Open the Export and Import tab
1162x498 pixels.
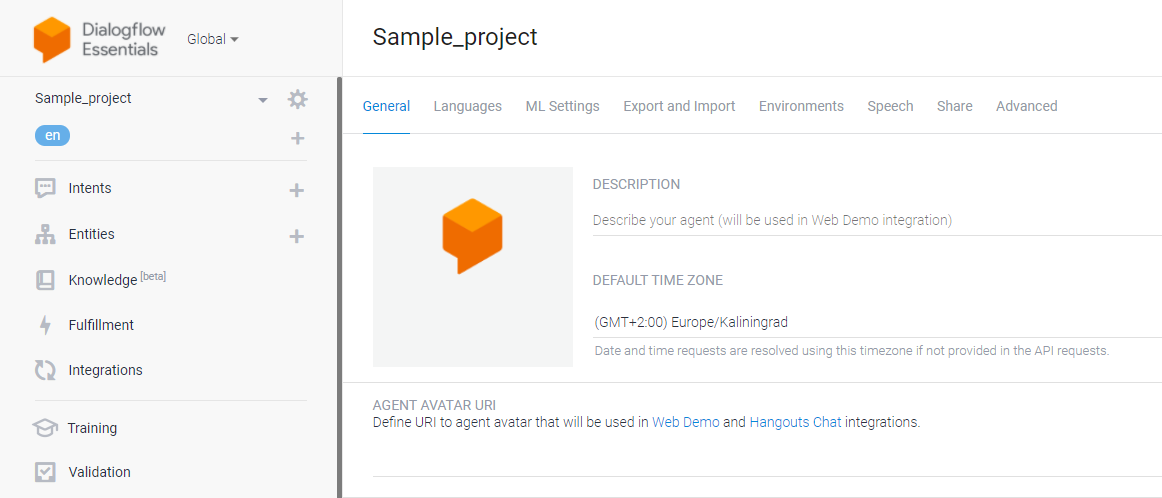pos(679,106)
